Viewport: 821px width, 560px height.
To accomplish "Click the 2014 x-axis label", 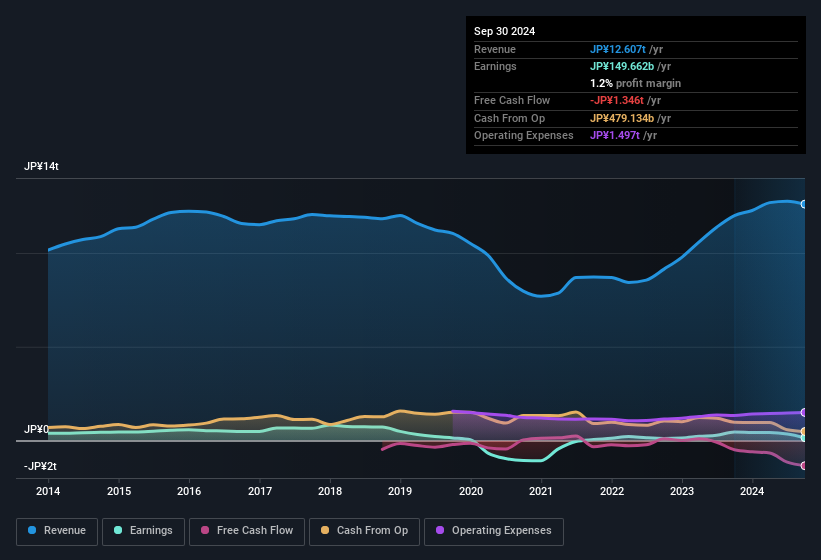I will tap(48, 491).
